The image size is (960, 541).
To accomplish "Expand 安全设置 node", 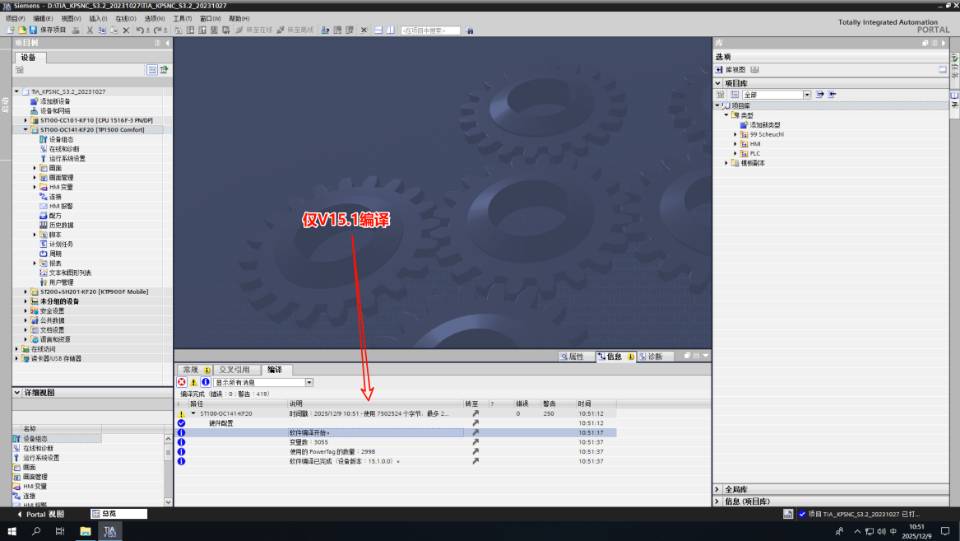I will (x=25, y=311).
